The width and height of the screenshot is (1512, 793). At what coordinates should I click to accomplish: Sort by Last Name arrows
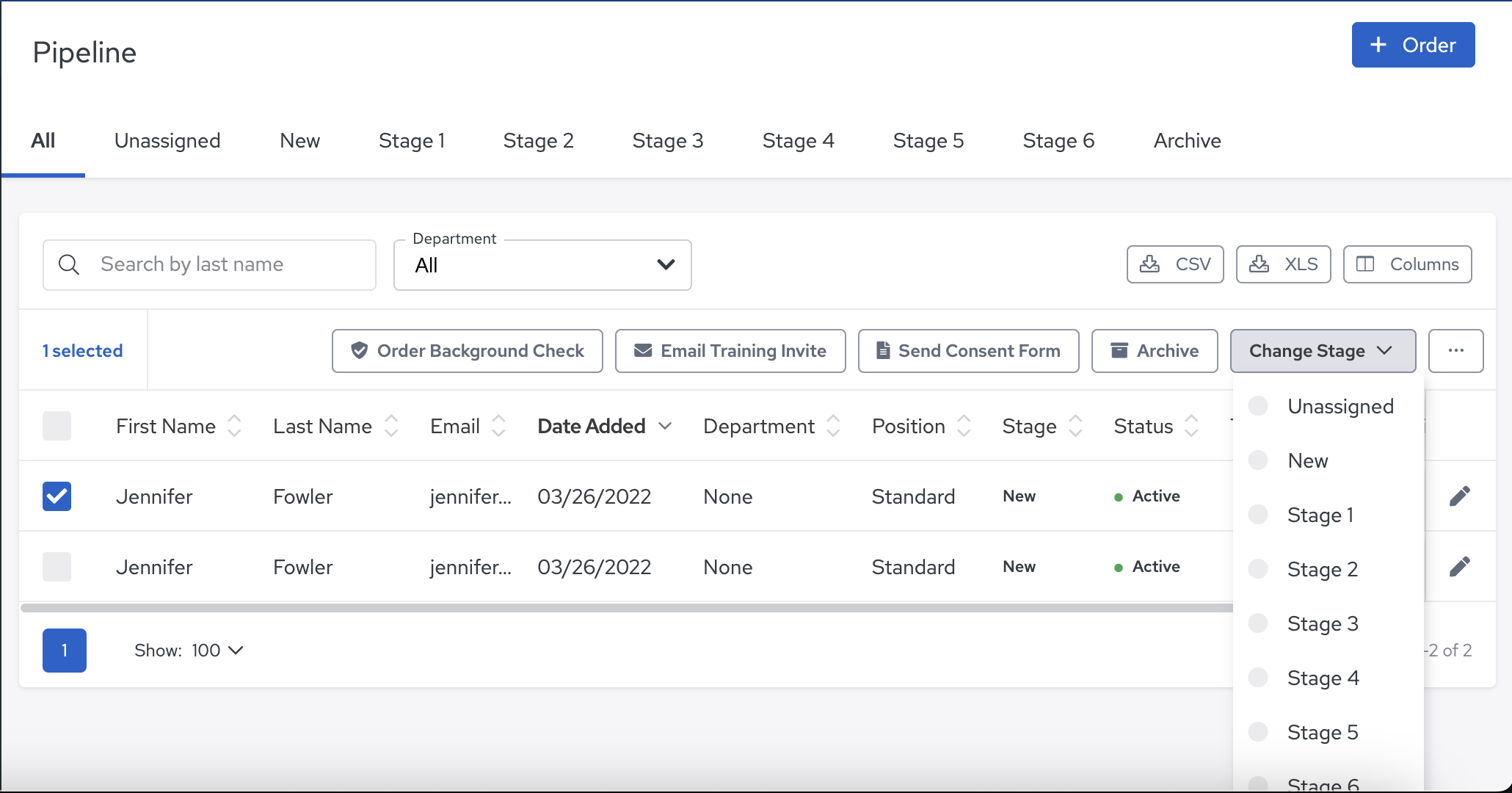(x=391, y=426)
